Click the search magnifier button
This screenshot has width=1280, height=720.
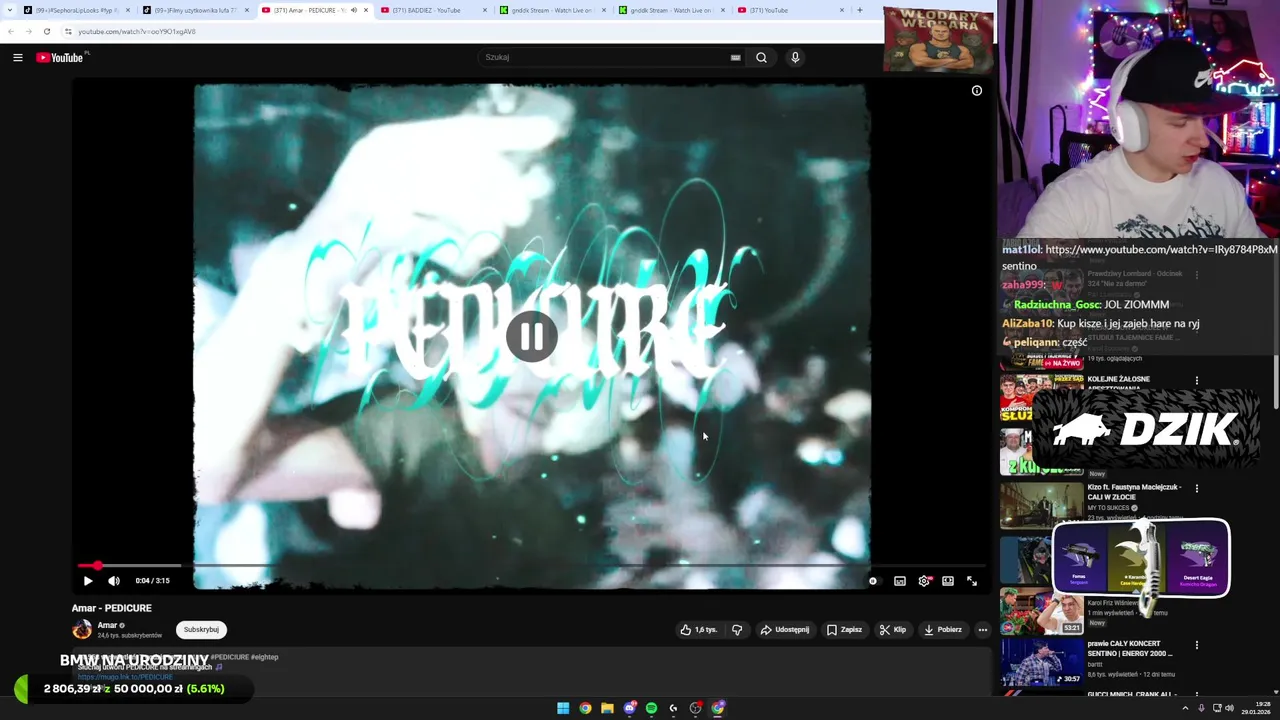761,57
